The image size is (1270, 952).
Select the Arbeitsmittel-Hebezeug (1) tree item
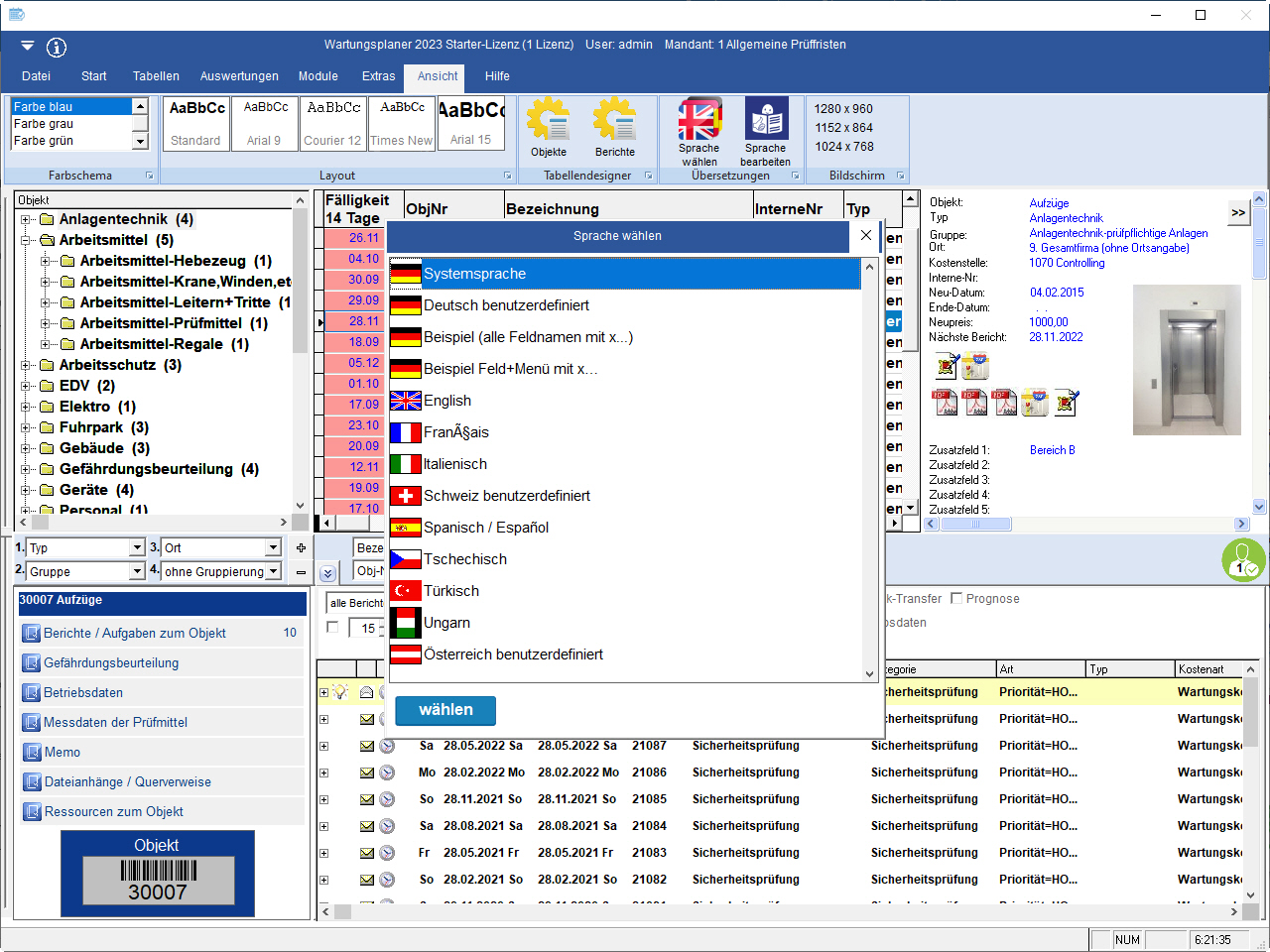click(177, 261)
